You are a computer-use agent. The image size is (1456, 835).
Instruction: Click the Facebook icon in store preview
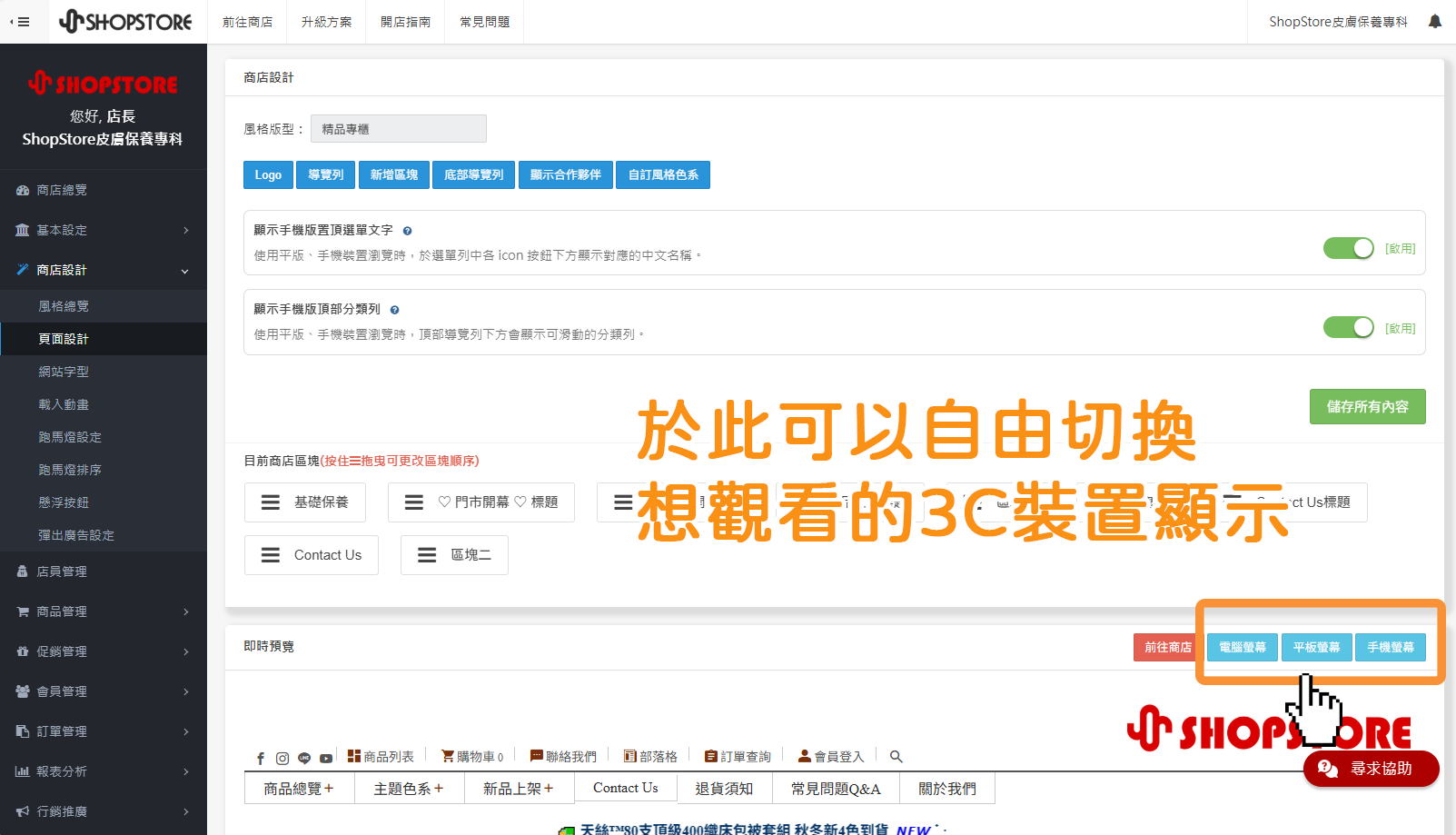tap(261, 756)
